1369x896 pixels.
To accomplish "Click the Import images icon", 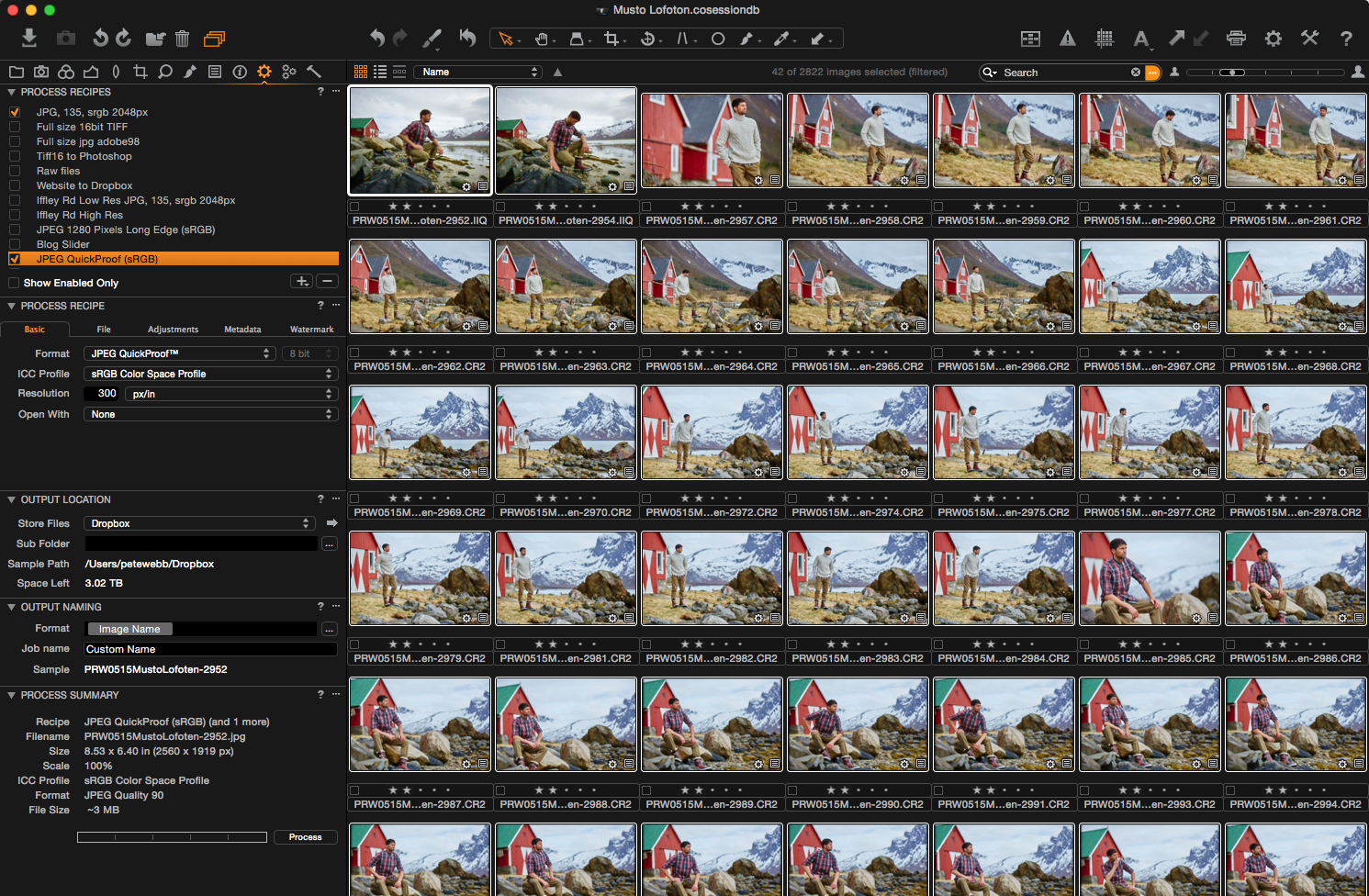I will point(29,38).
